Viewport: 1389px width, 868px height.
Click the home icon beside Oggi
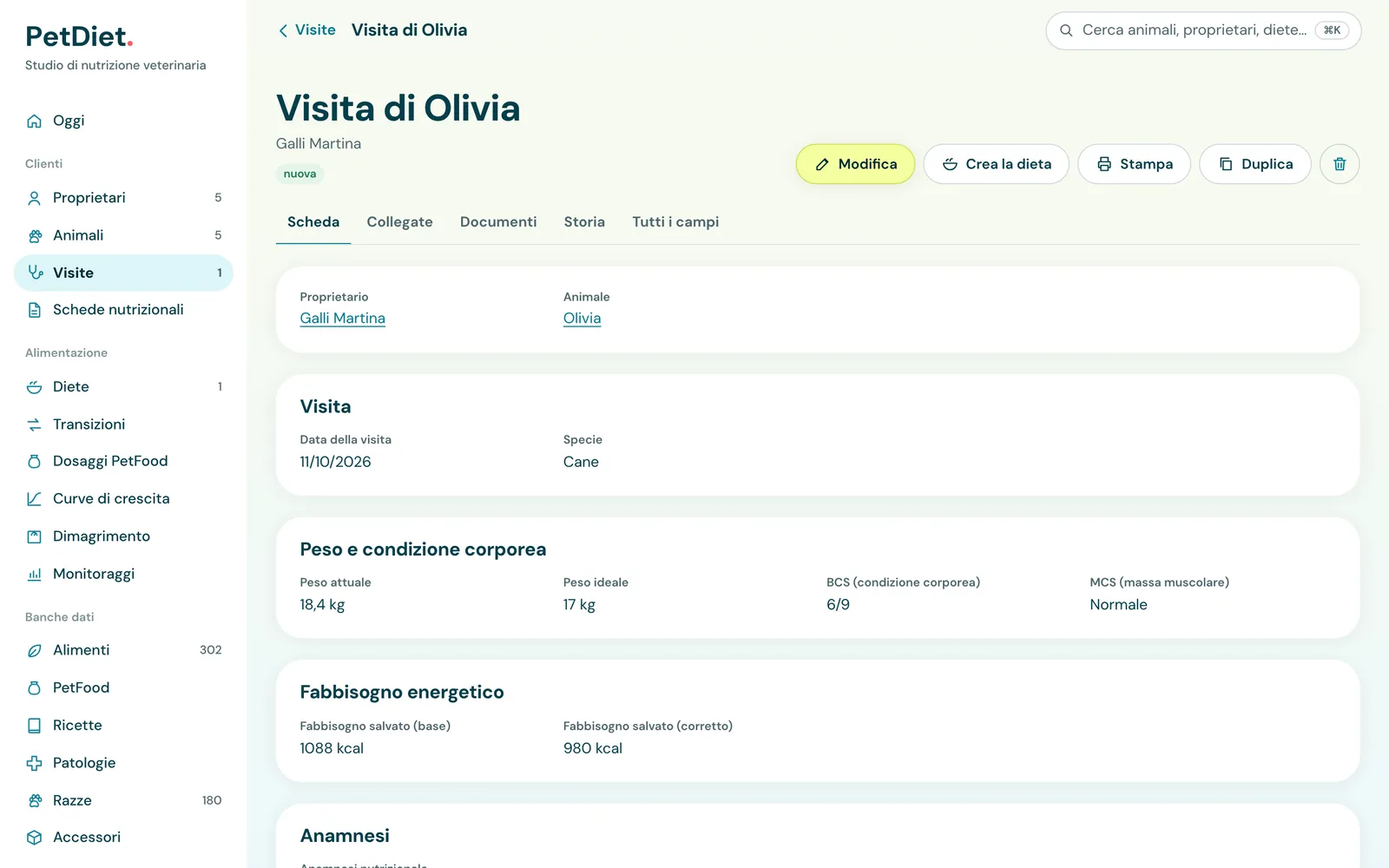(35, 122)
